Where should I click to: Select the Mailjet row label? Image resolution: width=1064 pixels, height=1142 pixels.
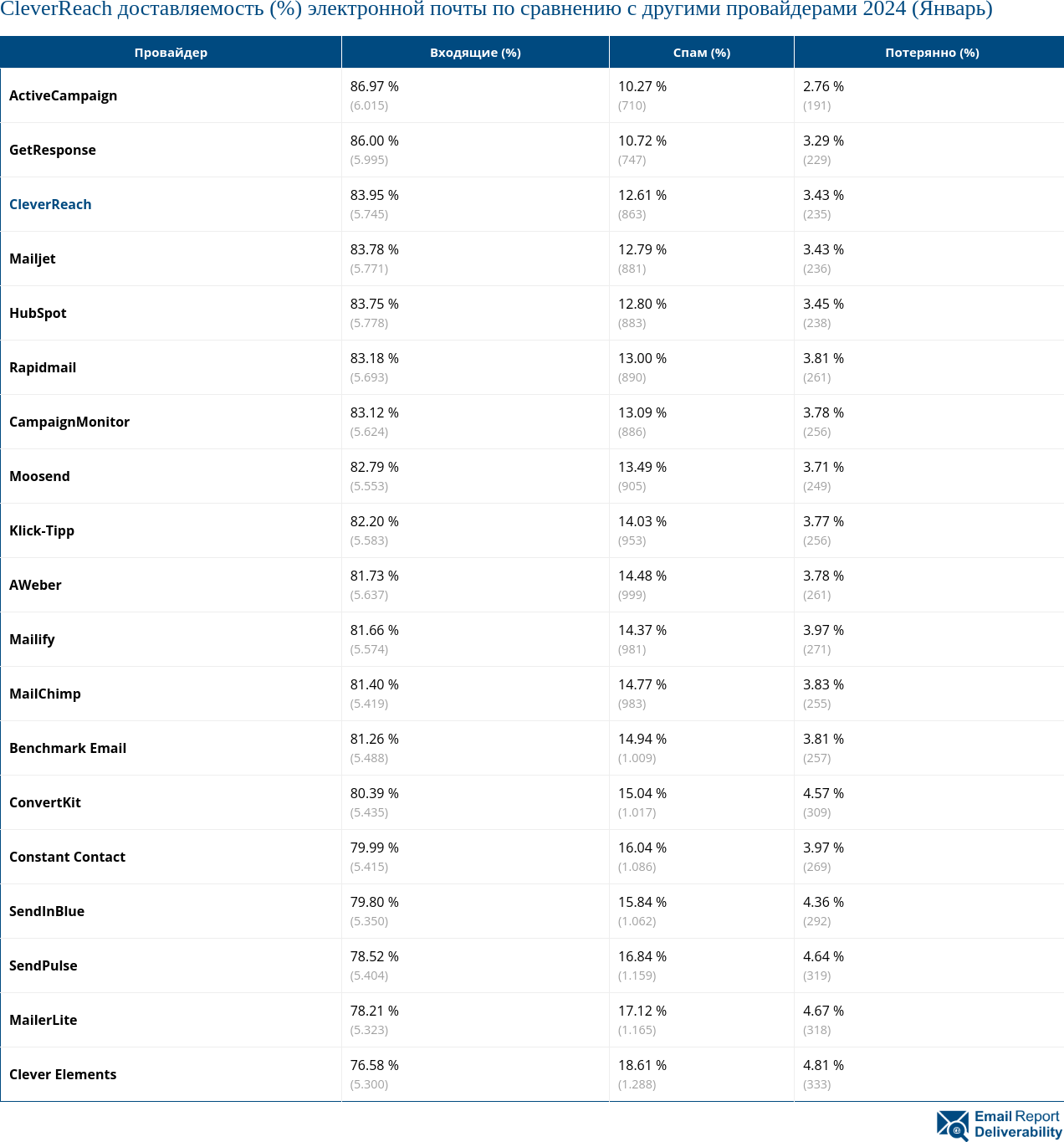click(x=33, y=259)
